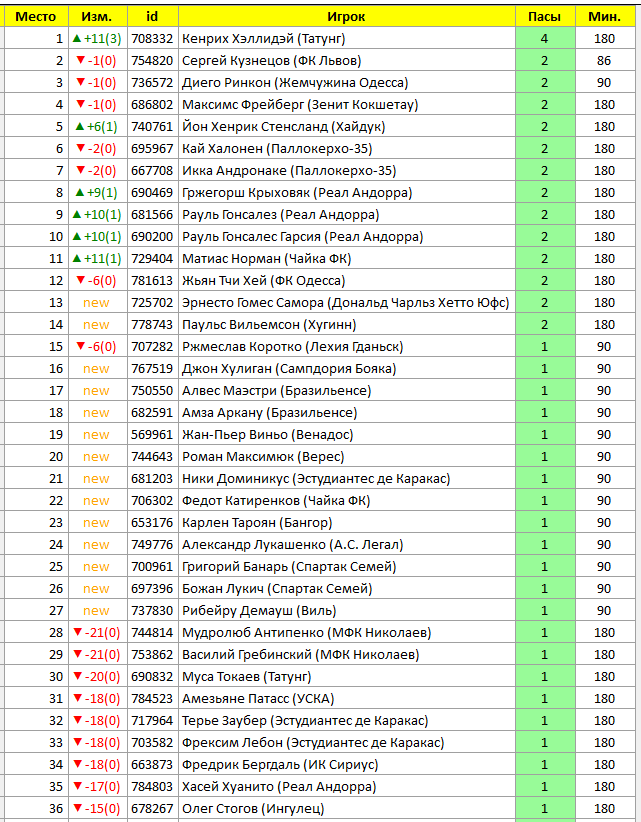This screenshot has width=641, height=822.
Task: Click the down arrow in Хасей Хуанито row
Action: pyautogui.click(x=78, y=786)
